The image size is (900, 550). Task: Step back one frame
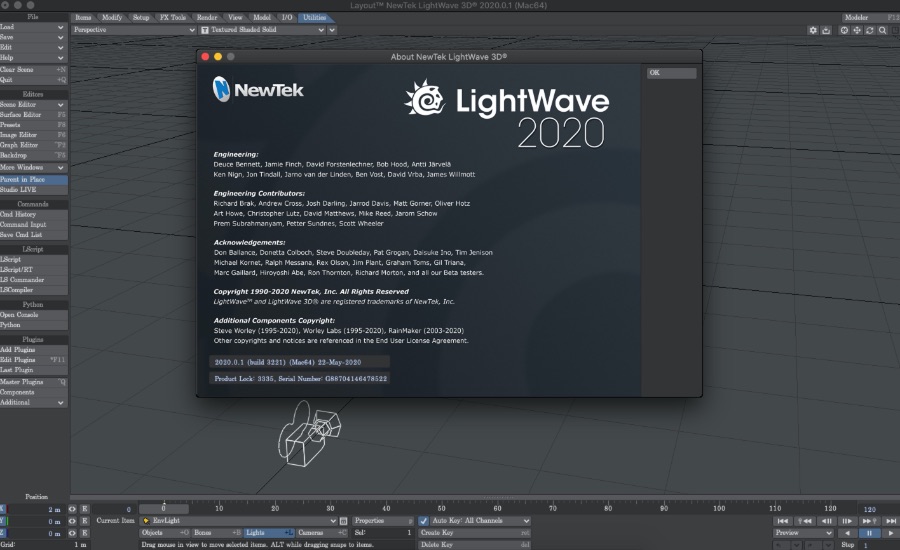(827, 521)
